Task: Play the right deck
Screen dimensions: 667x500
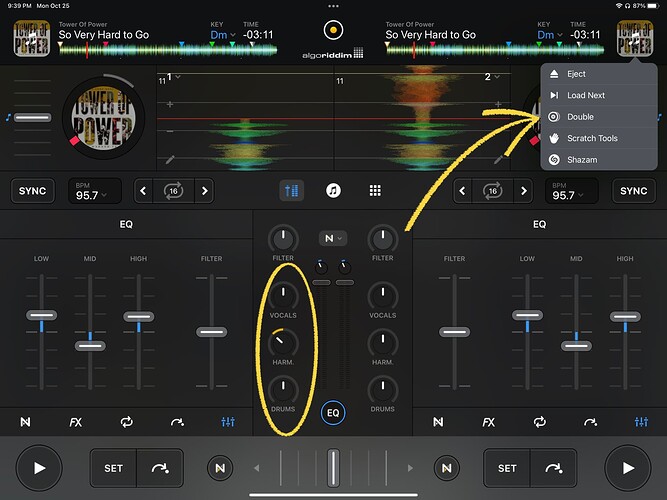Action: coord(628,468)
